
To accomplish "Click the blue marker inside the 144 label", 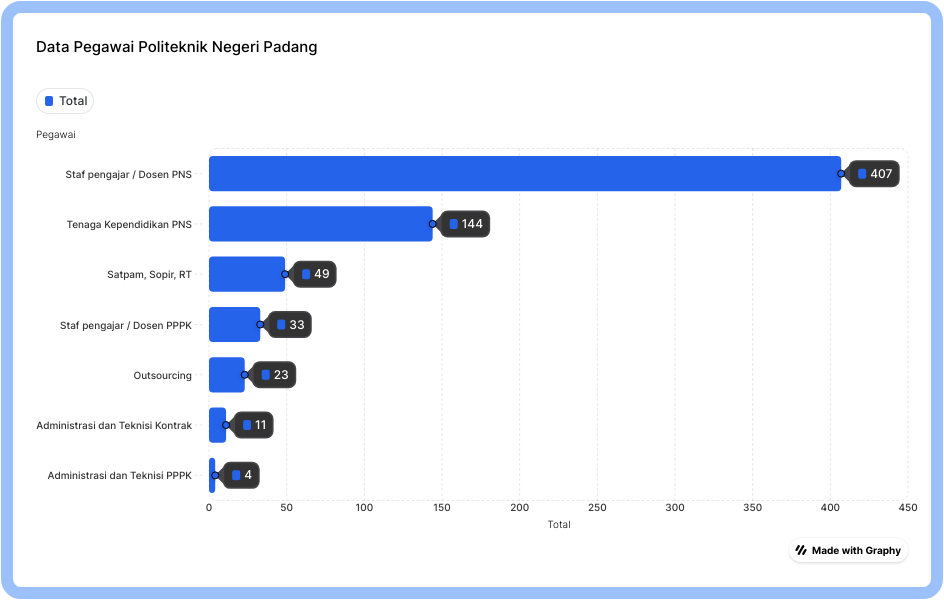I will coord(451,224).
